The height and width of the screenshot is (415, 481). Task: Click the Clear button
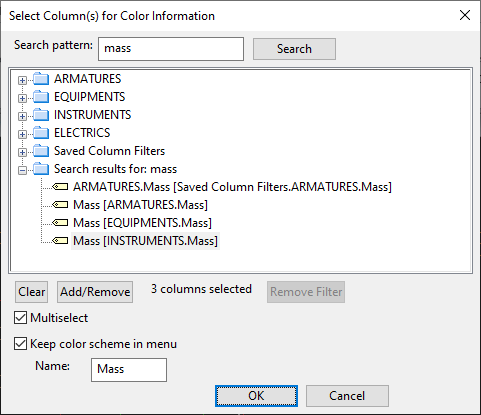31,292
